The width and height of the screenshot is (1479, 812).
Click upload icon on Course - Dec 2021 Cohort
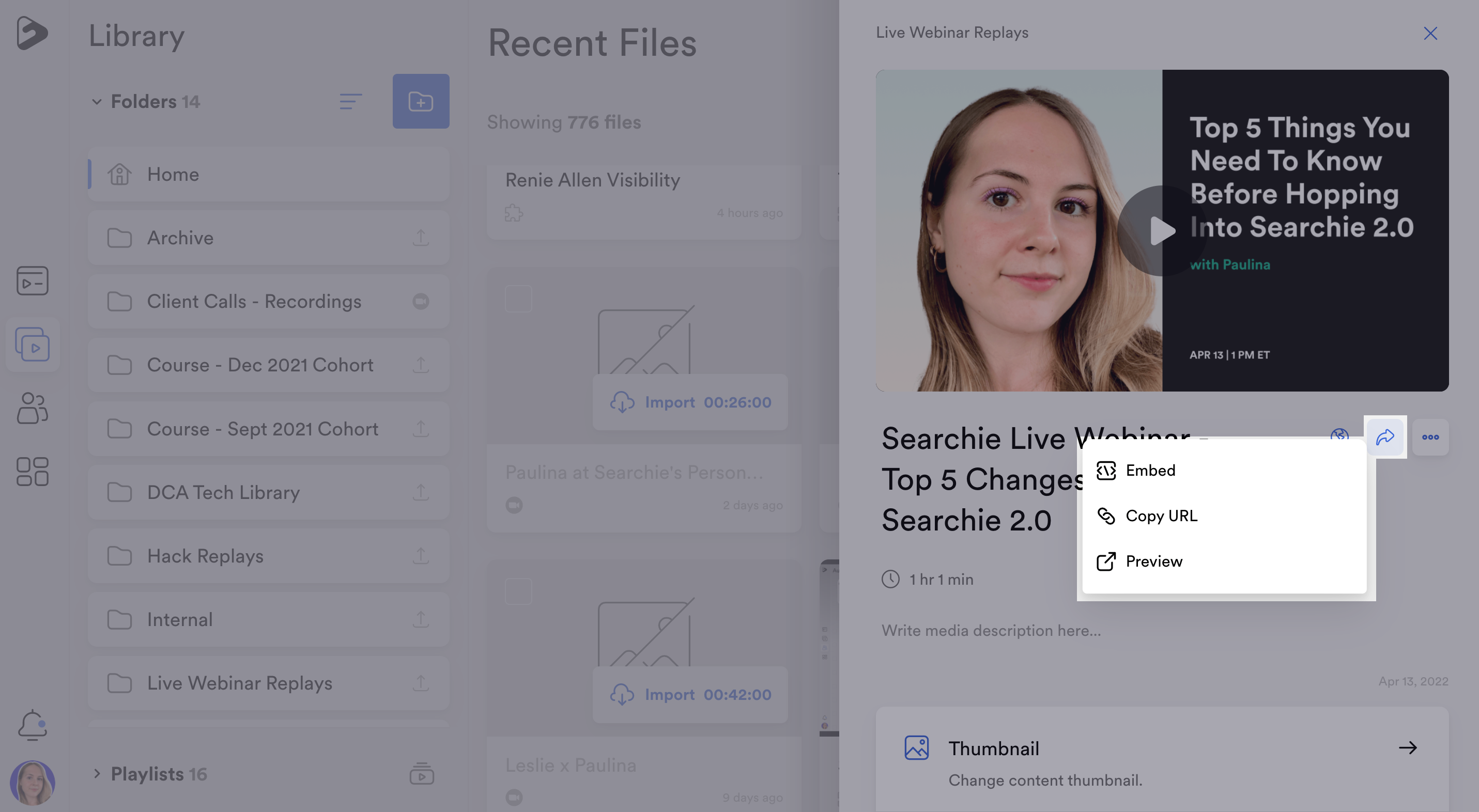421,365
